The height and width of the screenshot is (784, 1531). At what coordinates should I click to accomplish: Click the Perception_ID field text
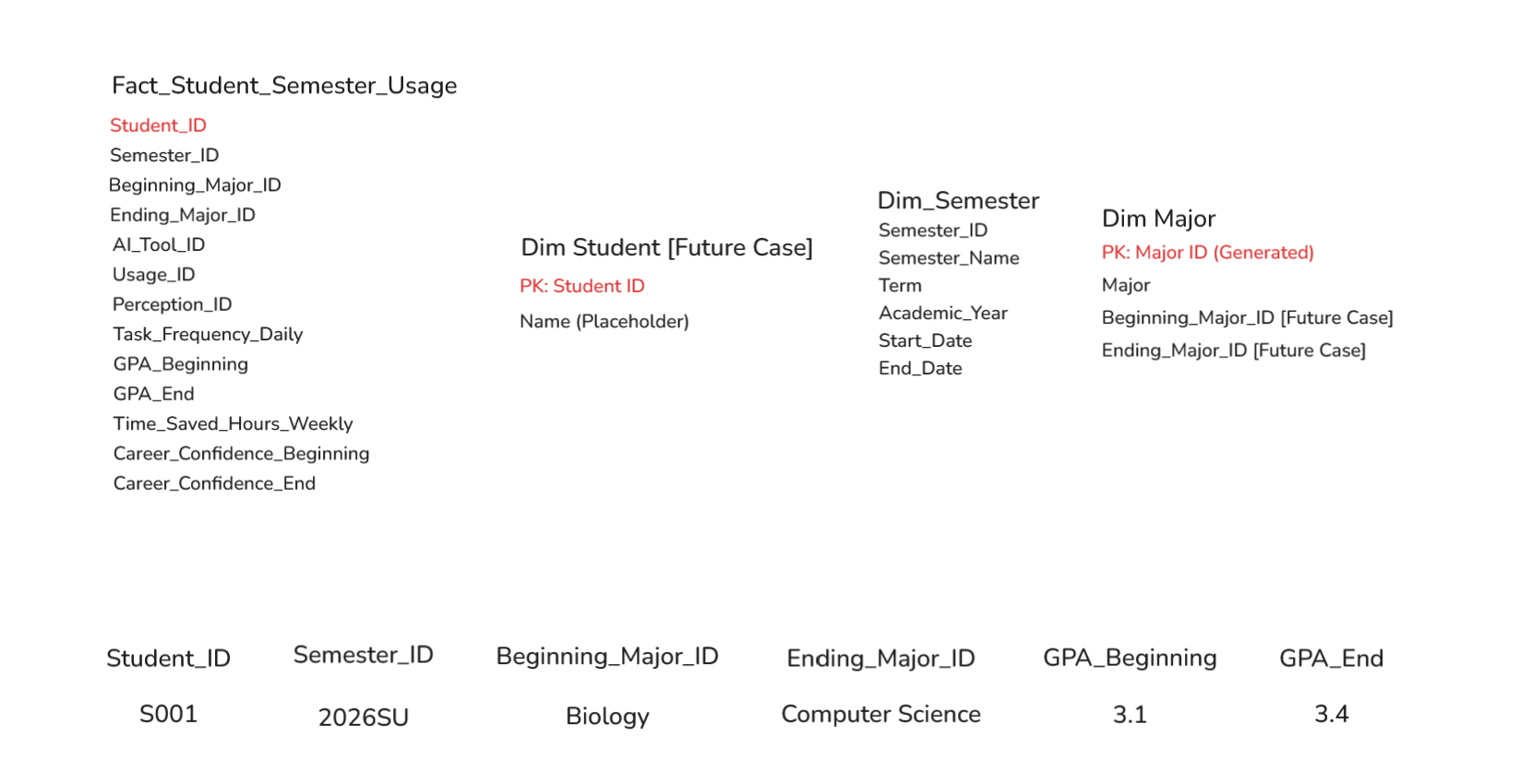click(172, 304)
